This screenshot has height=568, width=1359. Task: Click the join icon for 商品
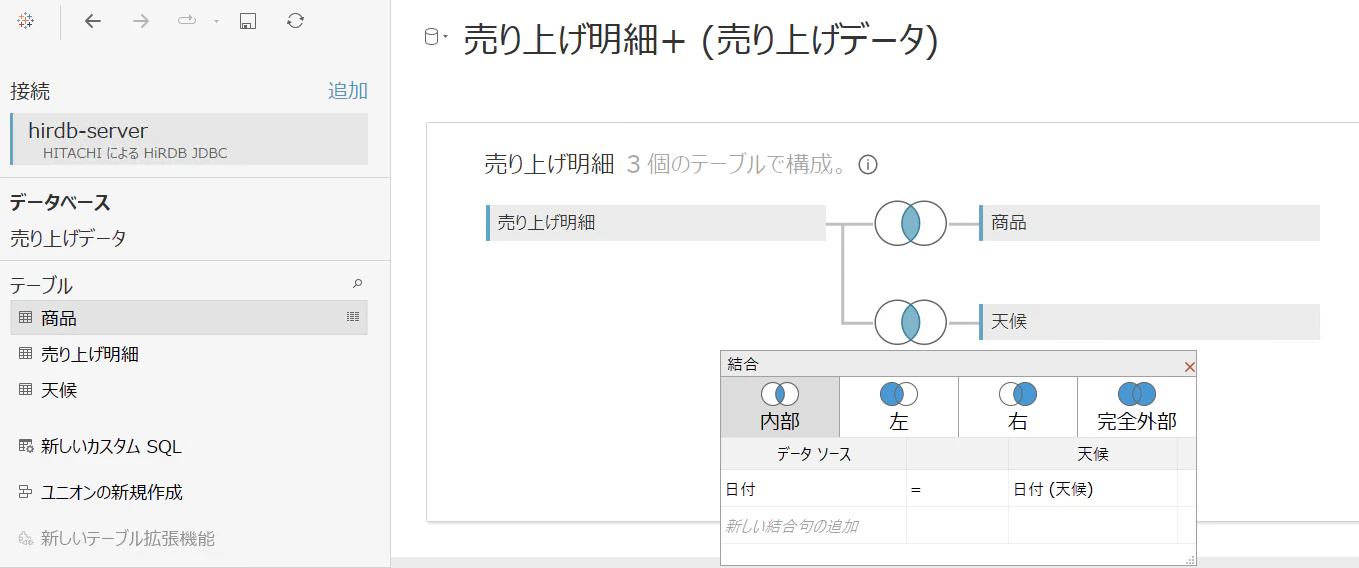point(910,224)
